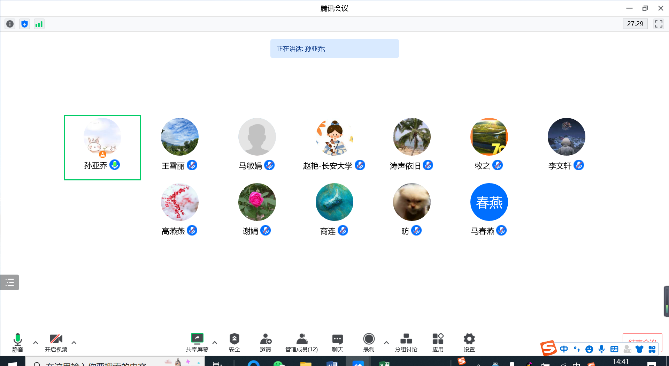Image resolution: width=669 pixels, height=366 pixels.
Task: Open the Manage Members panel
Action: coord(302,342)
